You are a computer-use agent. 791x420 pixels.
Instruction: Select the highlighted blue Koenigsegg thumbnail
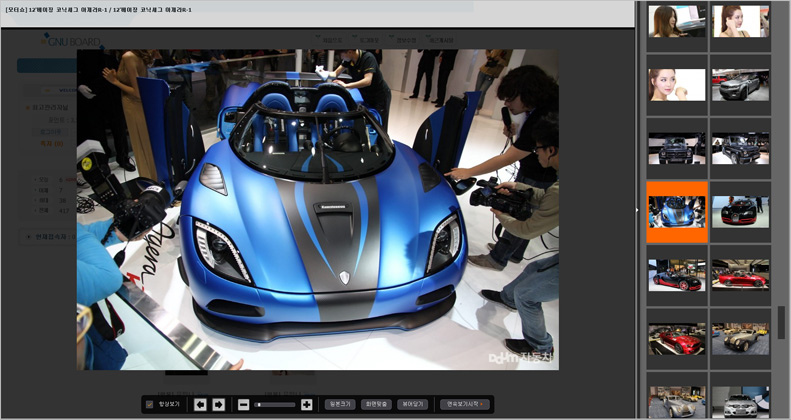pos(676,212)
